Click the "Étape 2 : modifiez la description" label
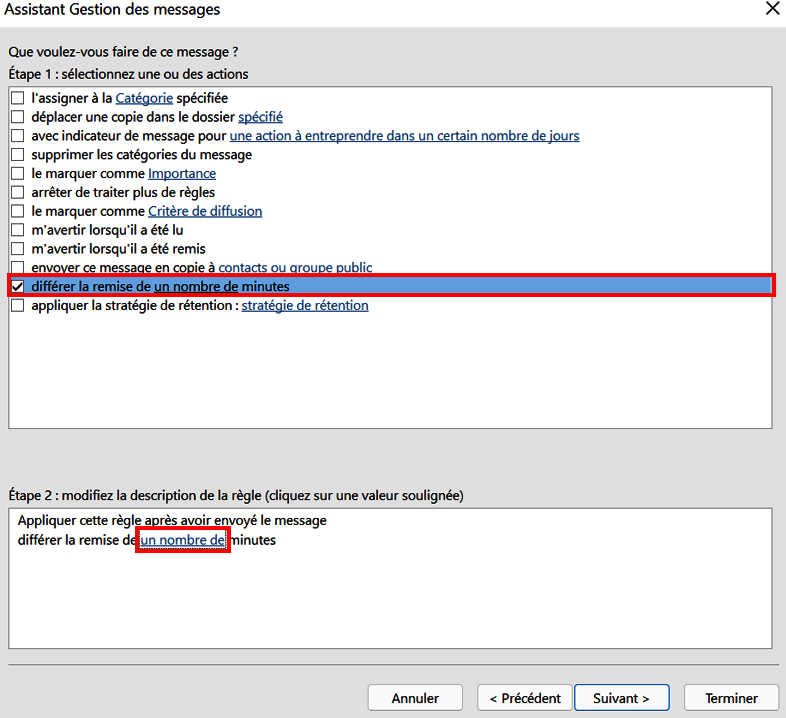This screenshot has height=718, width=786. point(236,495)
